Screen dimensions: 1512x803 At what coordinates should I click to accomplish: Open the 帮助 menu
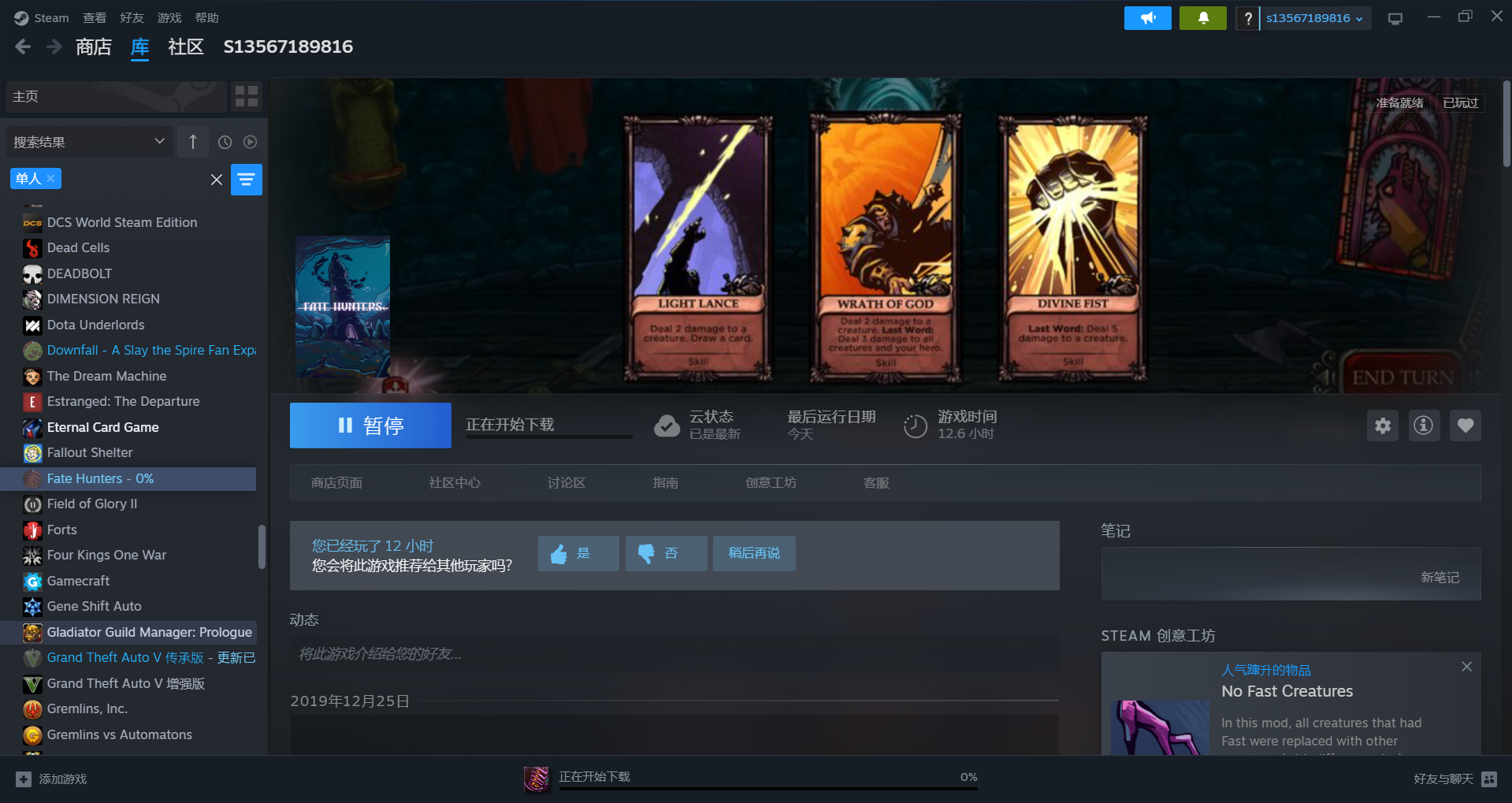pos(207,17)
